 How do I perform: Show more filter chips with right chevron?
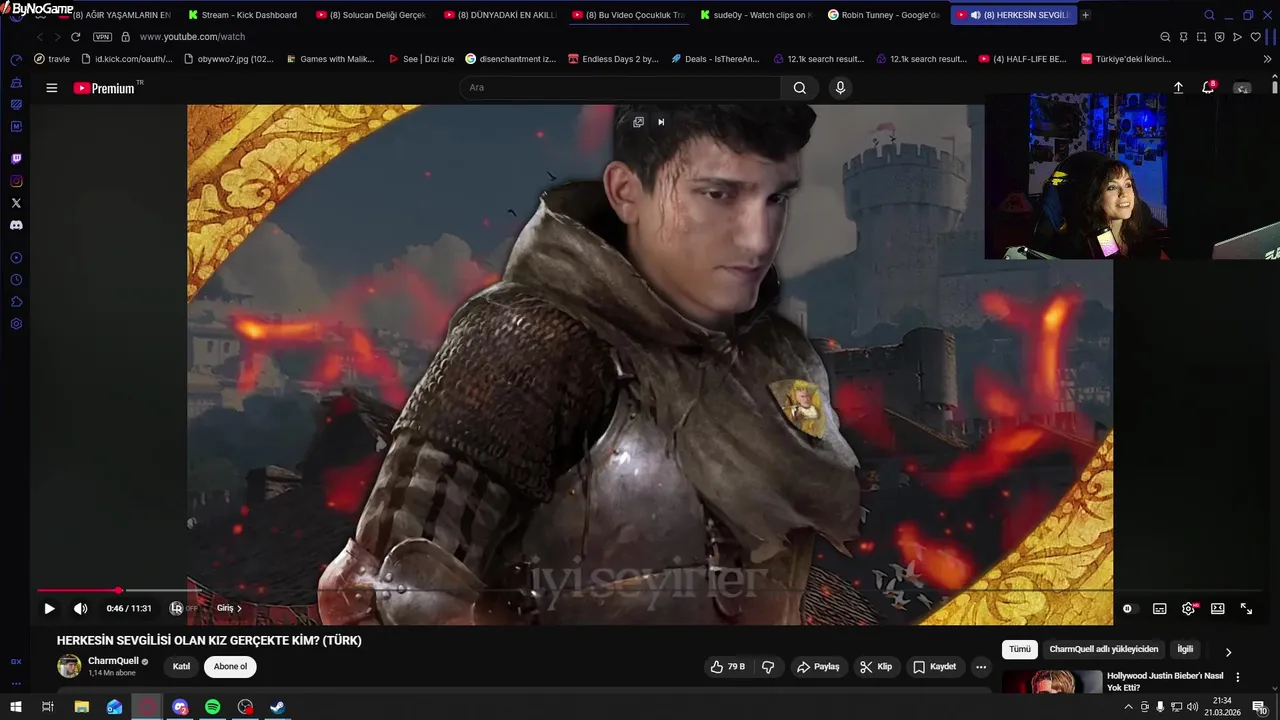pyautogui.click(x=1228, y=652)
